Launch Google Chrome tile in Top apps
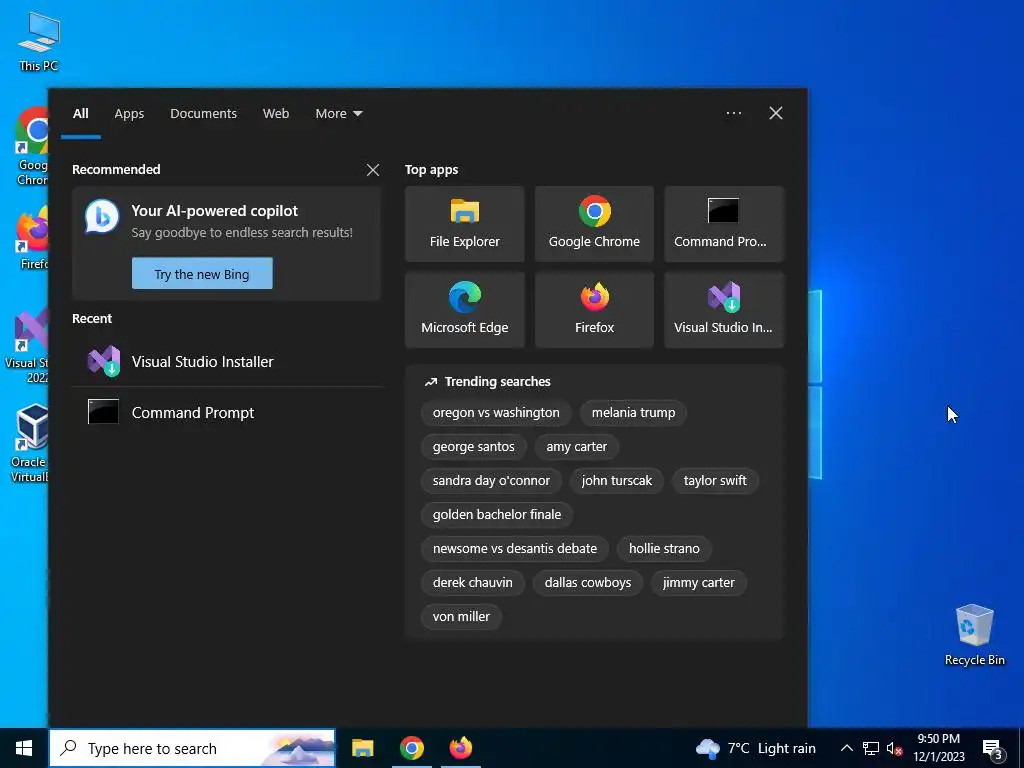Viewport: 1024px width, 768px height. [594, 224]
